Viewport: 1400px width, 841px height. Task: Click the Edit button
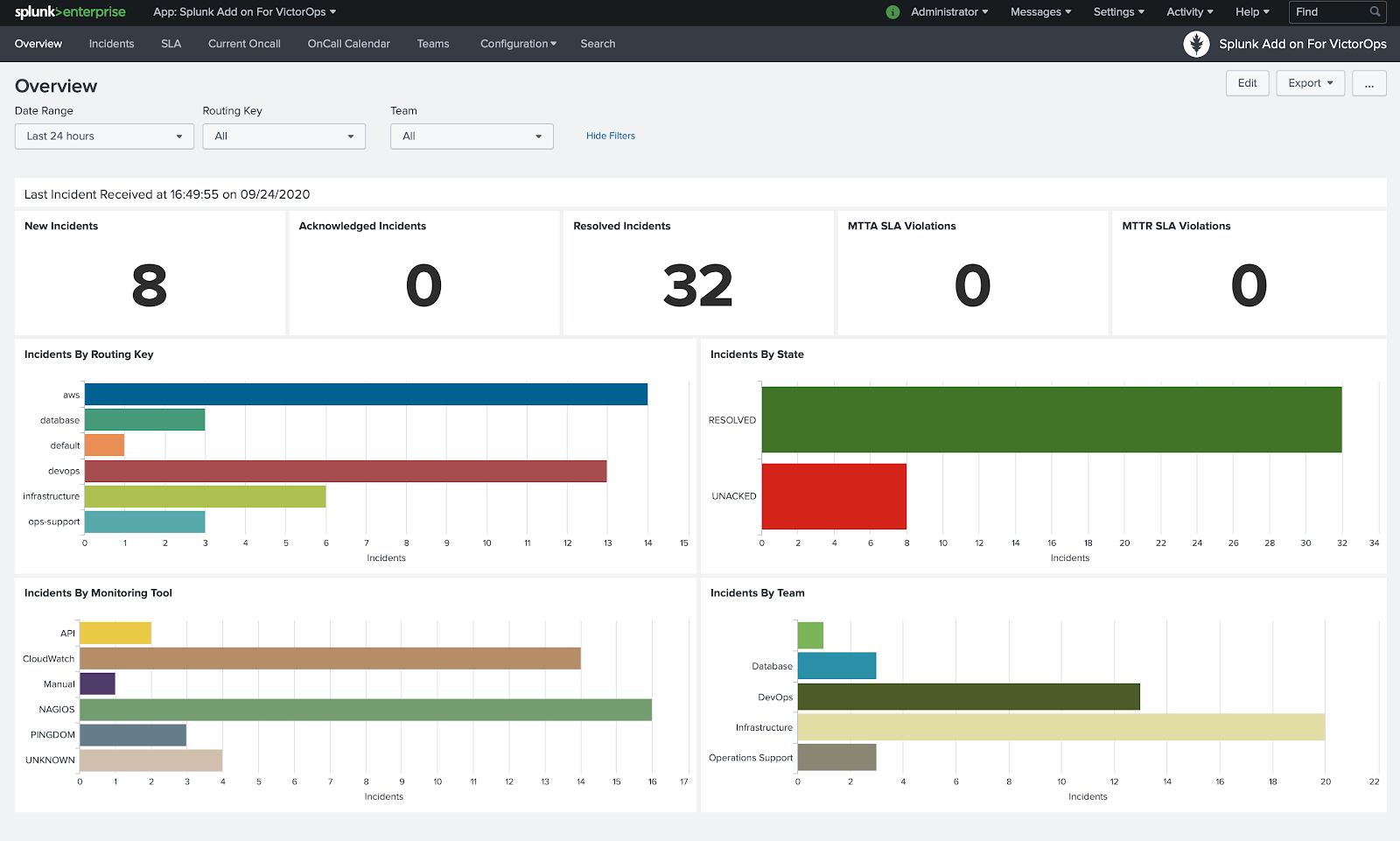click(x=1247, y=83)
